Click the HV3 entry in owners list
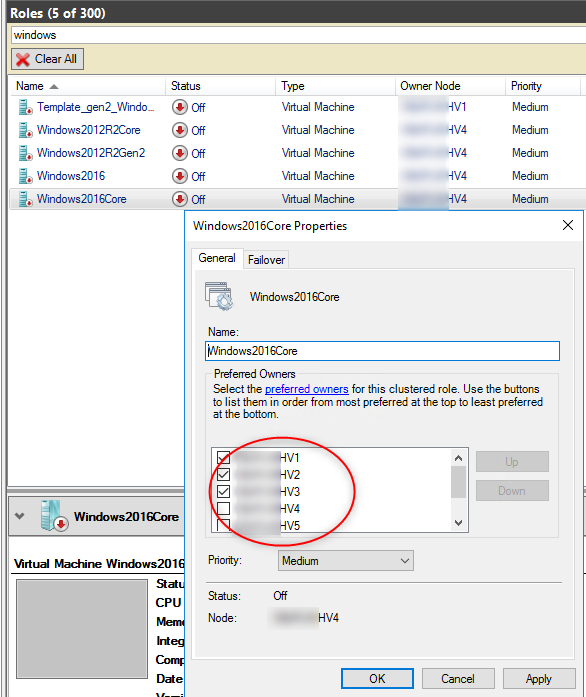This screenshot has width=586, height=697. (x=268, y=492)
